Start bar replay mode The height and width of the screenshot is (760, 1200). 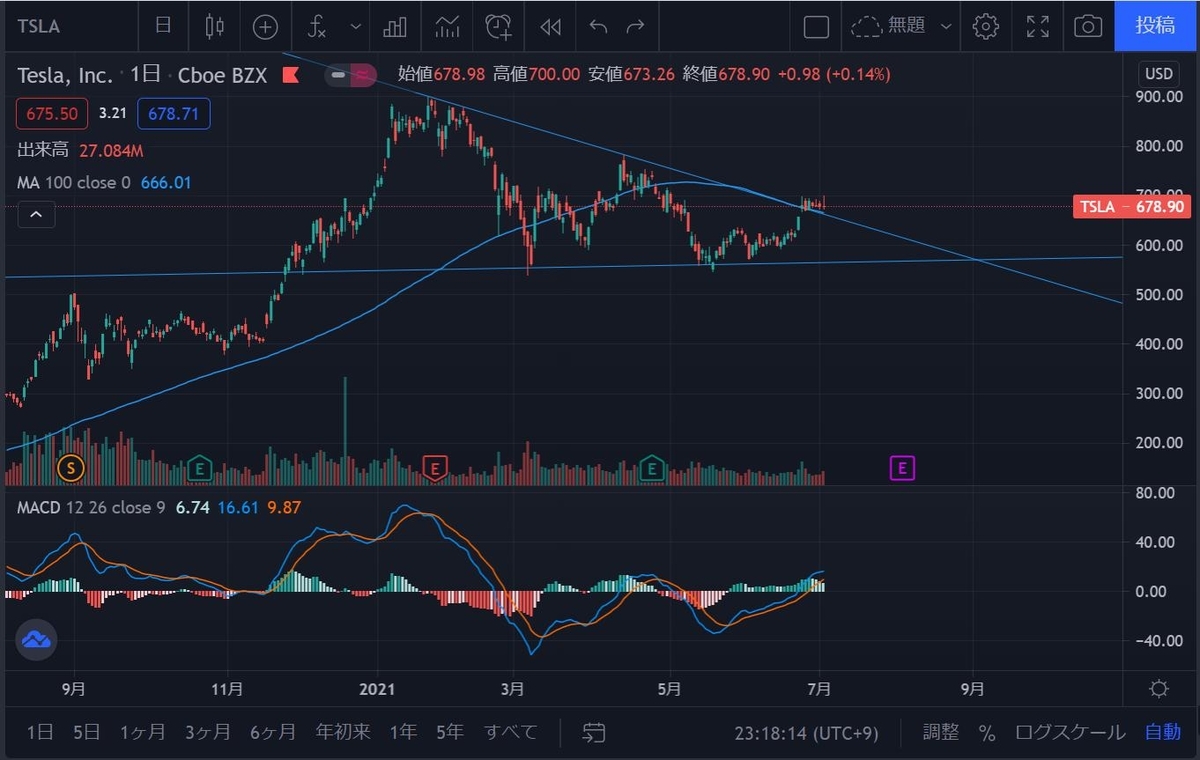[x=550, y=26]
